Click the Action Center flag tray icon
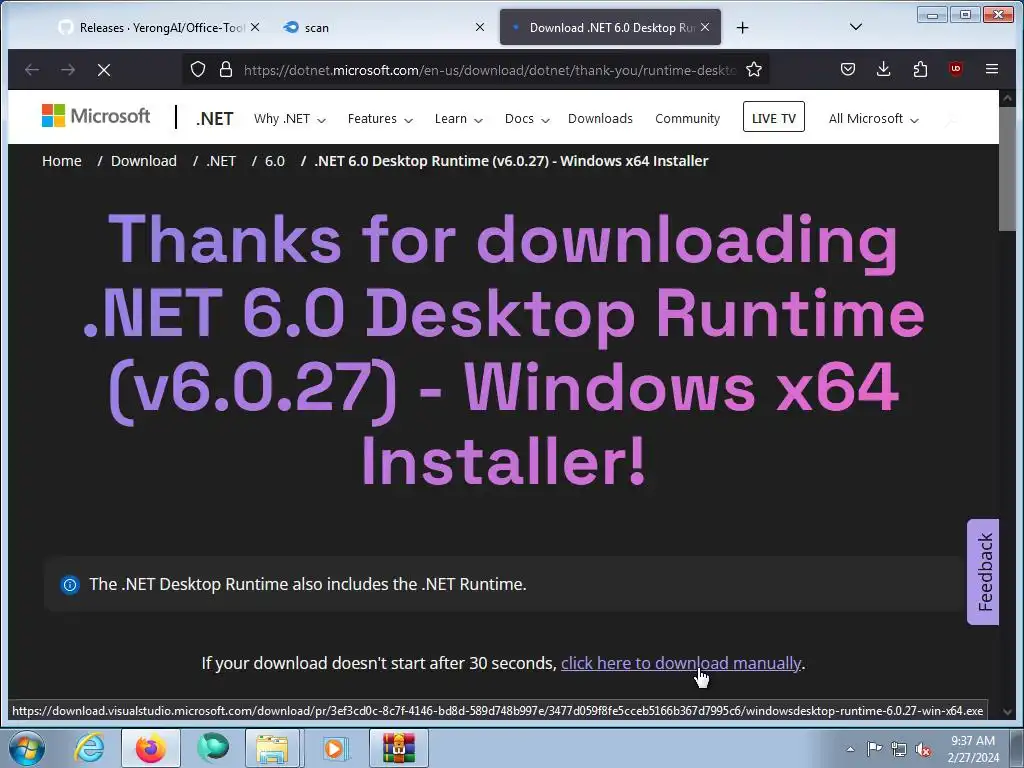The height and width of the screenshot is (768, 1024). tap(874, 749)
